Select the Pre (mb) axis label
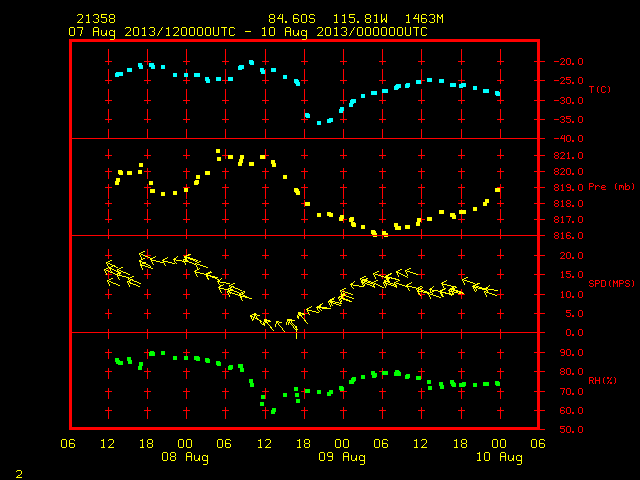This screenshot has width=640, height=480. pyautogui.click(x=611, y=187)
